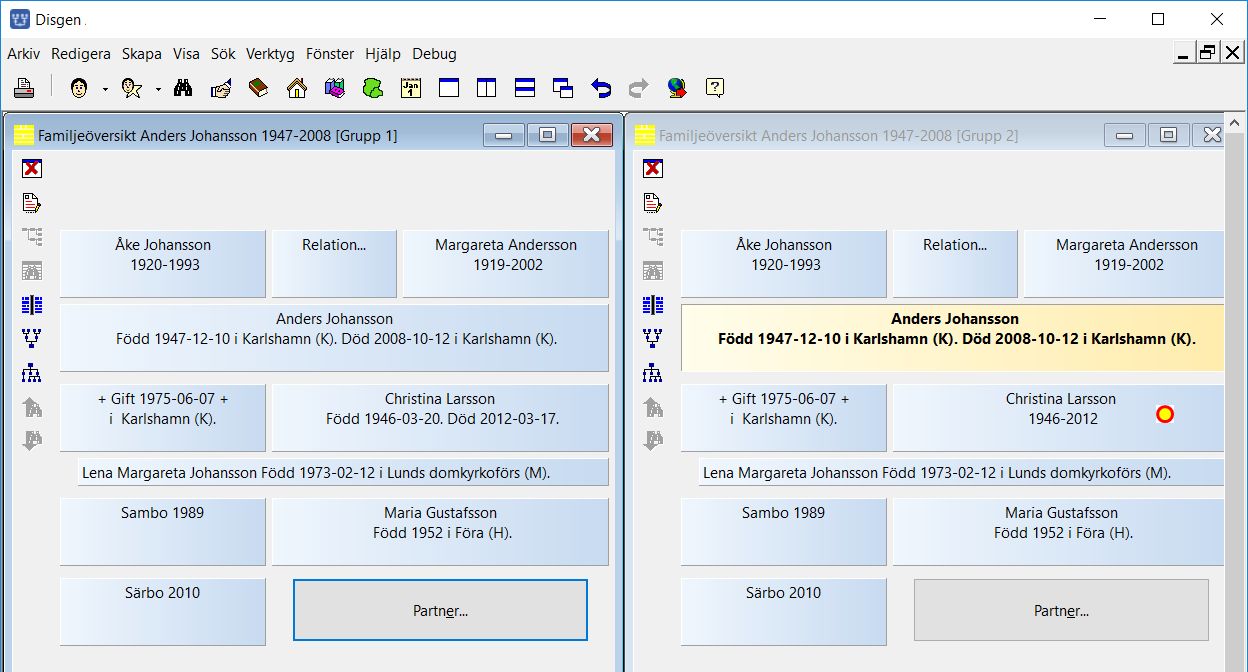Select Christina Larsson 1946-2012 in Grupp 2
Viewport: 1248px width, 672px height.
[x=1058, y=418]
